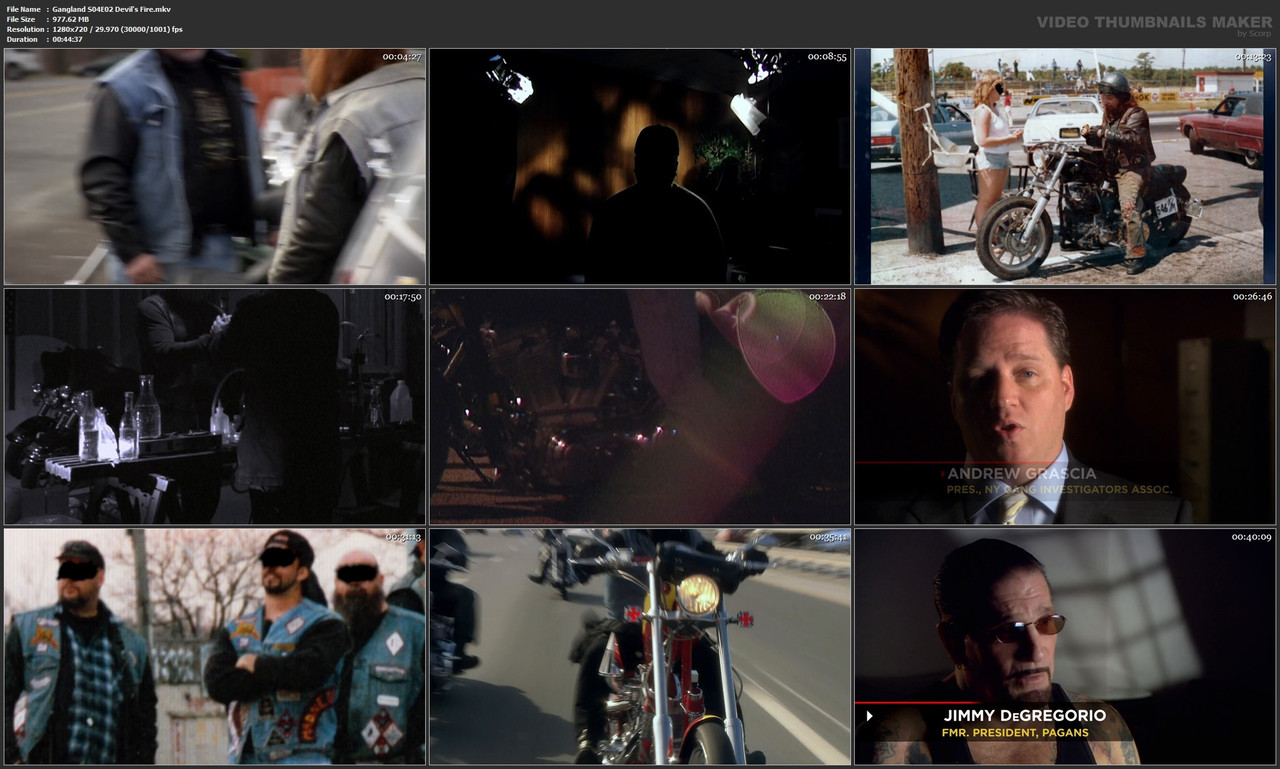Click the duration value 00:44:37
The width and height of the screenshot is (1280, 769).
(67, 39)
